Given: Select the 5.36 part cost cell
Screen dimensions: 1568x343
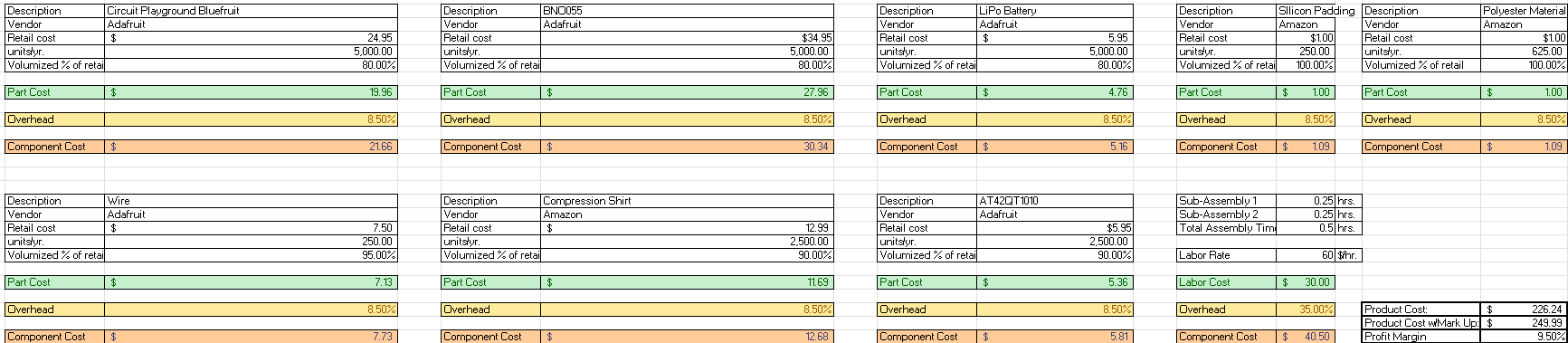Looking at the screenshot, I should click(x=1055, y=282).
